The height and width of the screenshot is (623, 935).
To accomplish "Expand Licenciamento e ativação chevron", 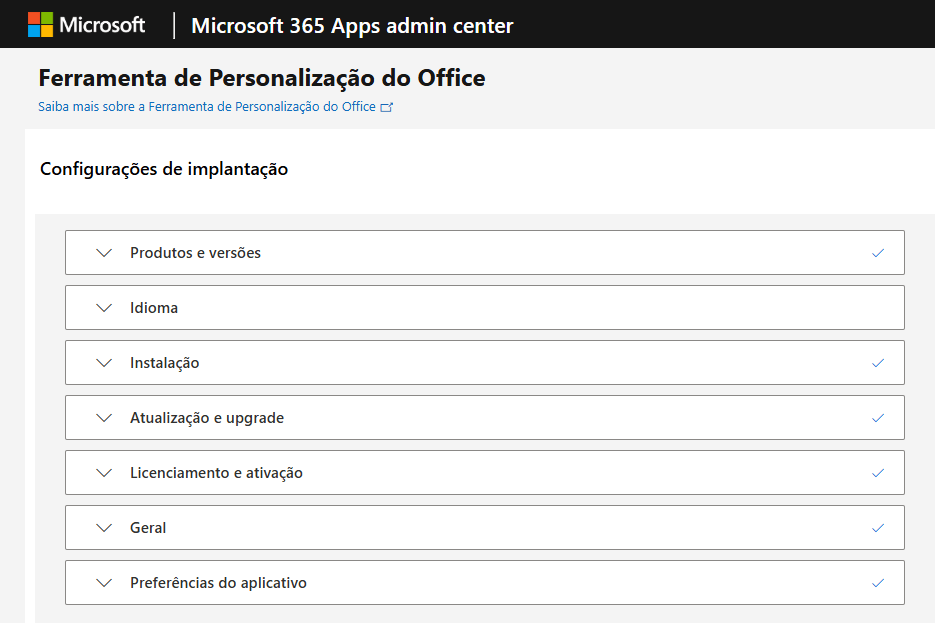I will point(104,473).
